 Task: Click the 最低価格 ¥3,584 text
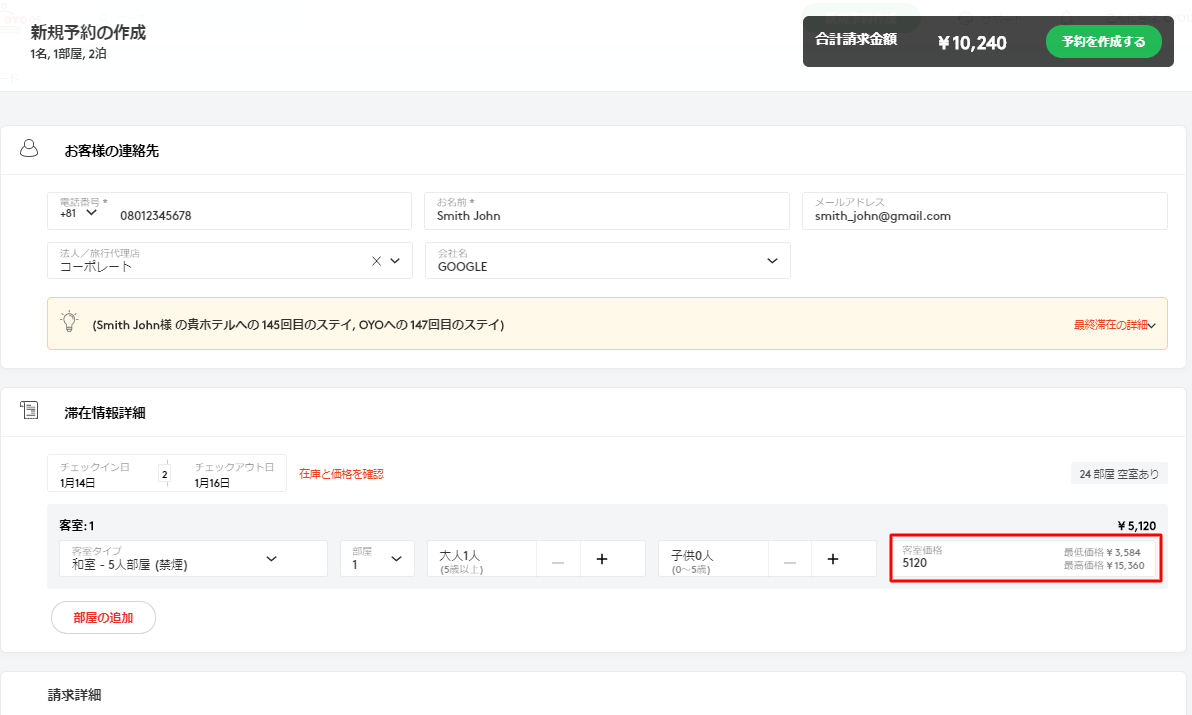tap(1102, 552)
